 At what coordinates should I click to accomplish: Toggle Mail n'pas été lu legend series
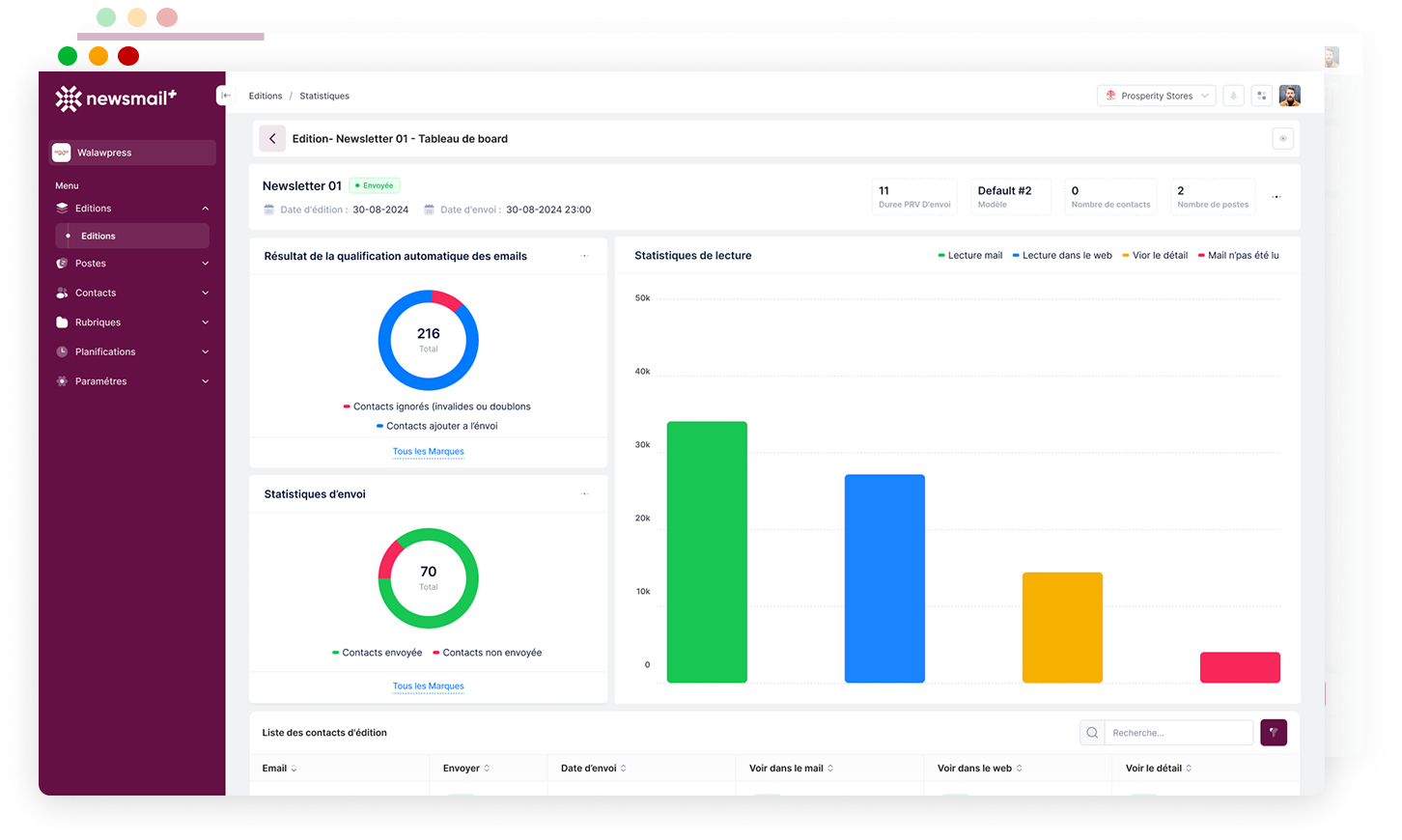coord(1243,256)
